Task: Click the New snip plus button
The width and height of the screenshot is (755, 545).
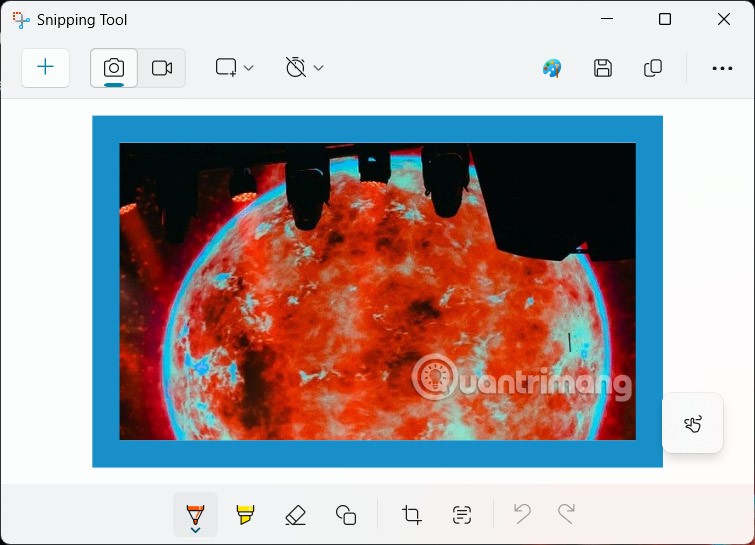Action: (45, 68)
